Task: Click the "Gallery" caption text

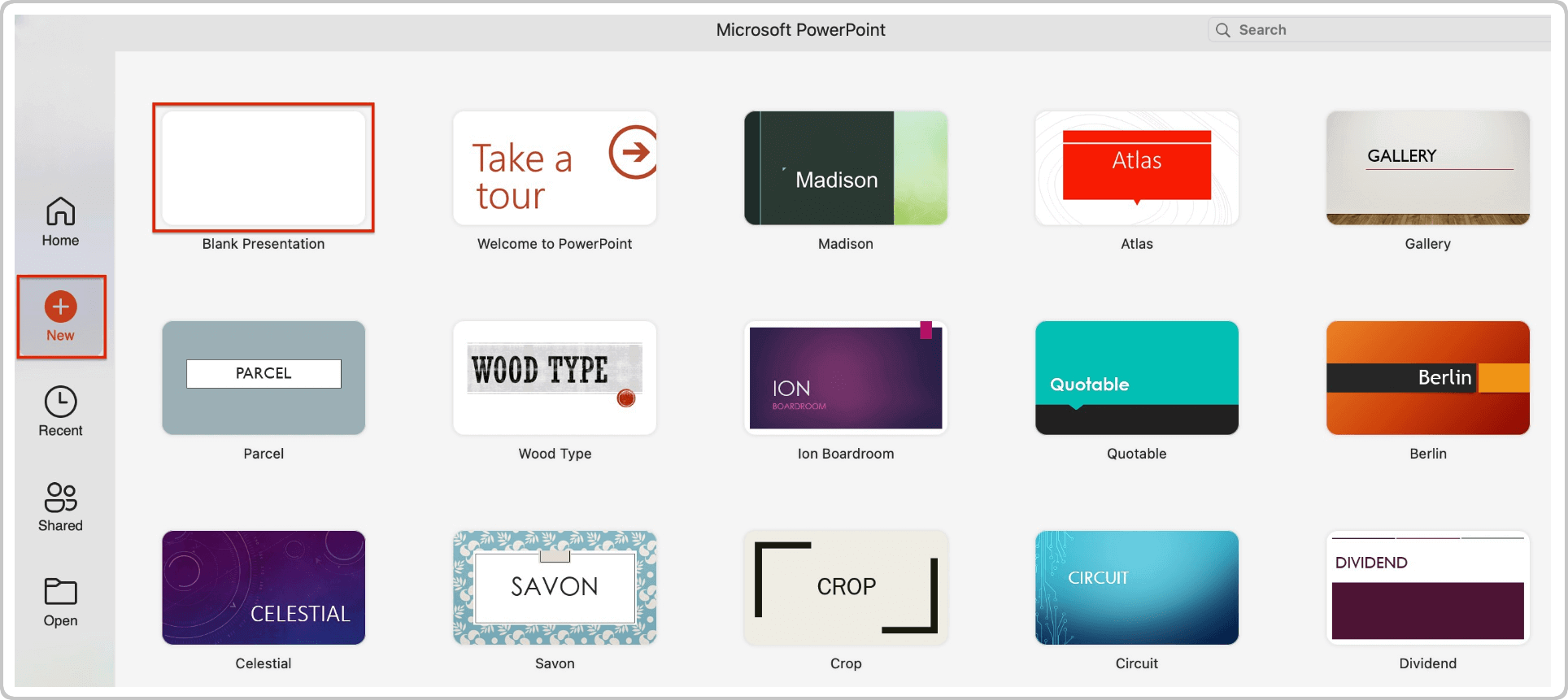Action: click(x=1428, y=244)
